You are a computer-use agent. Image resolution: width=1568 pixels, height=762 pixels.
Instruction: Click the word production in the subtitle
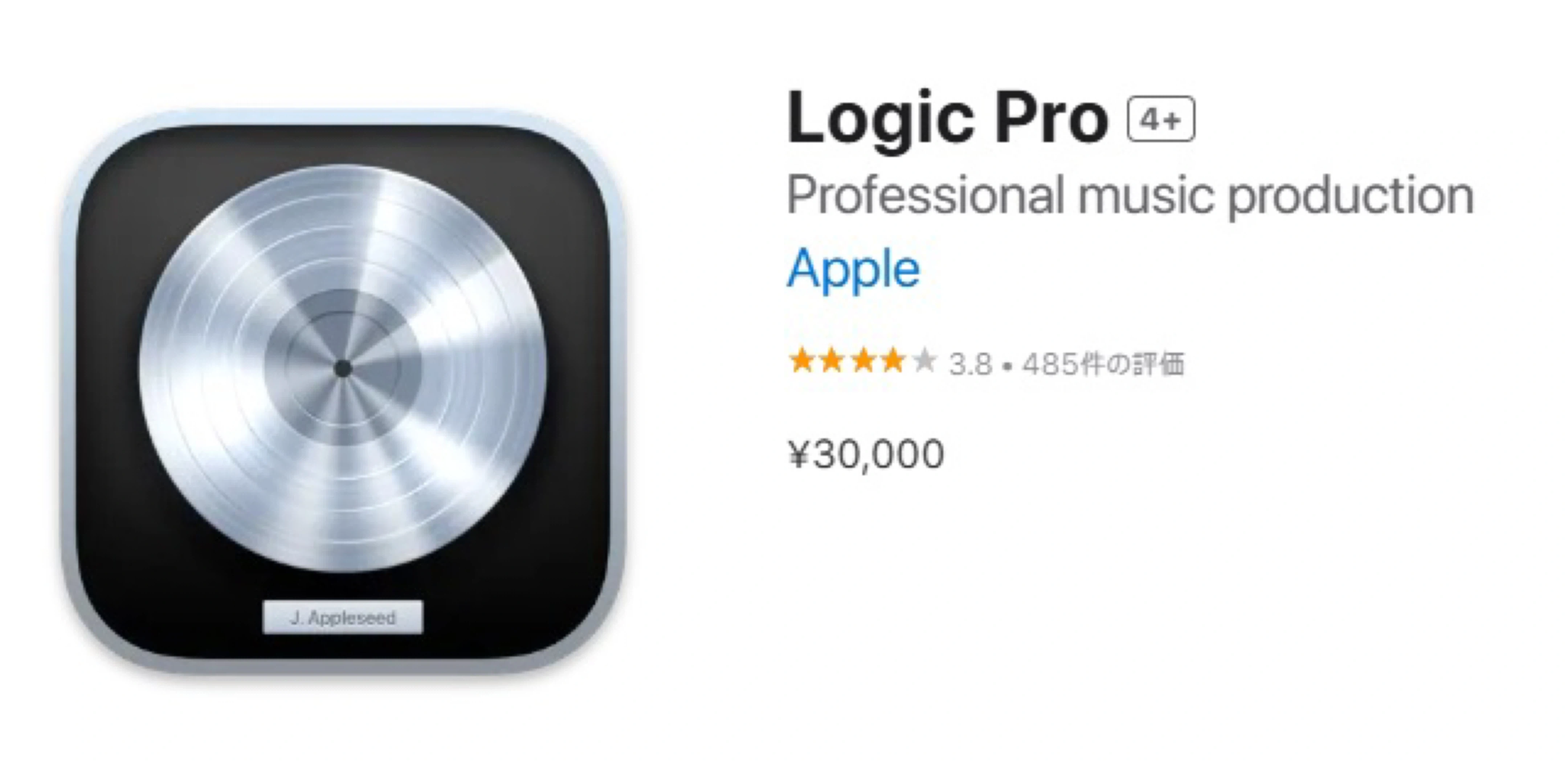(x=1351, y=197)
